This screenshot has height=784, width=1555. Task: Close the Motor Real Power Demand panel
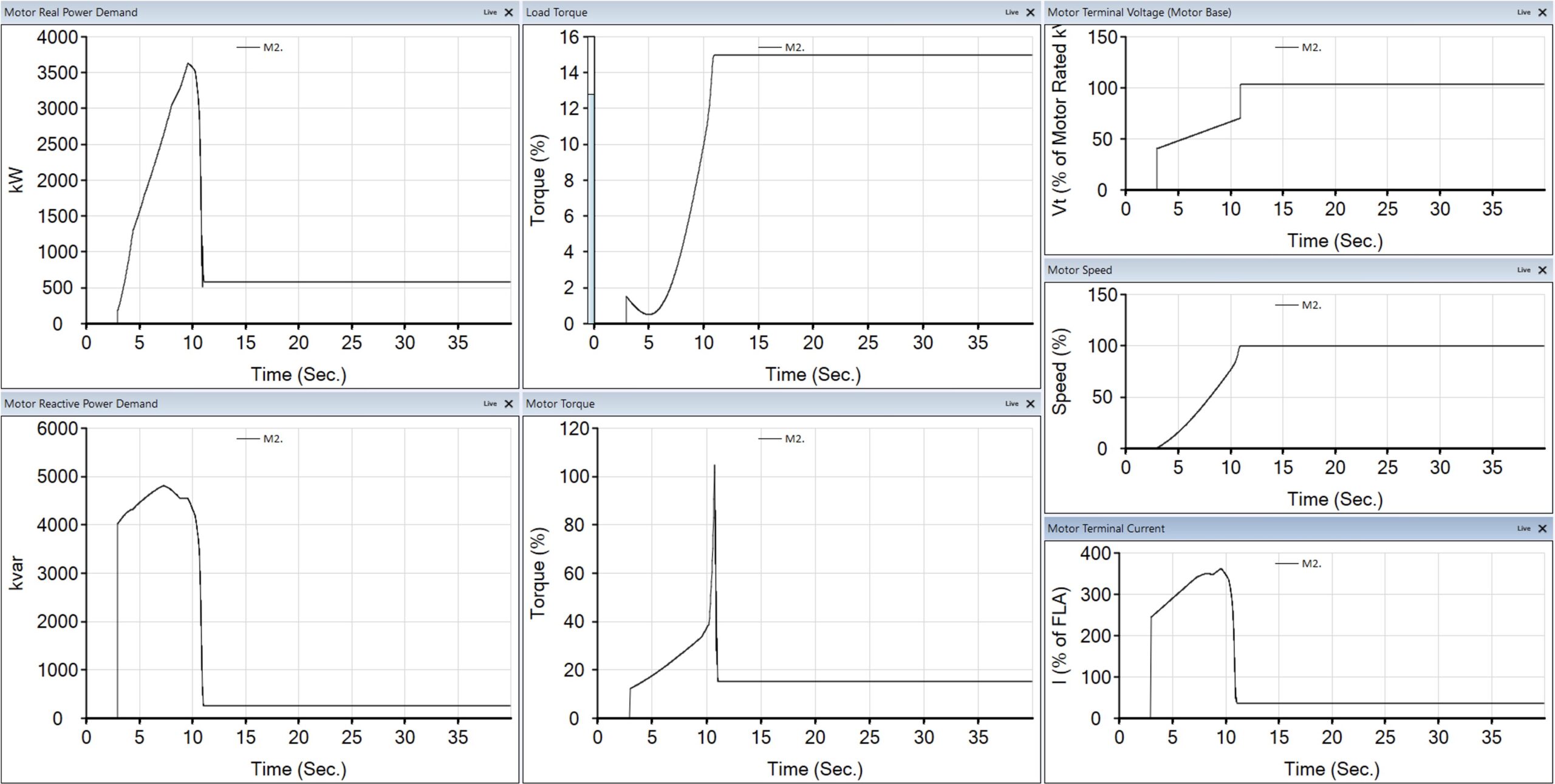point(508,12)
